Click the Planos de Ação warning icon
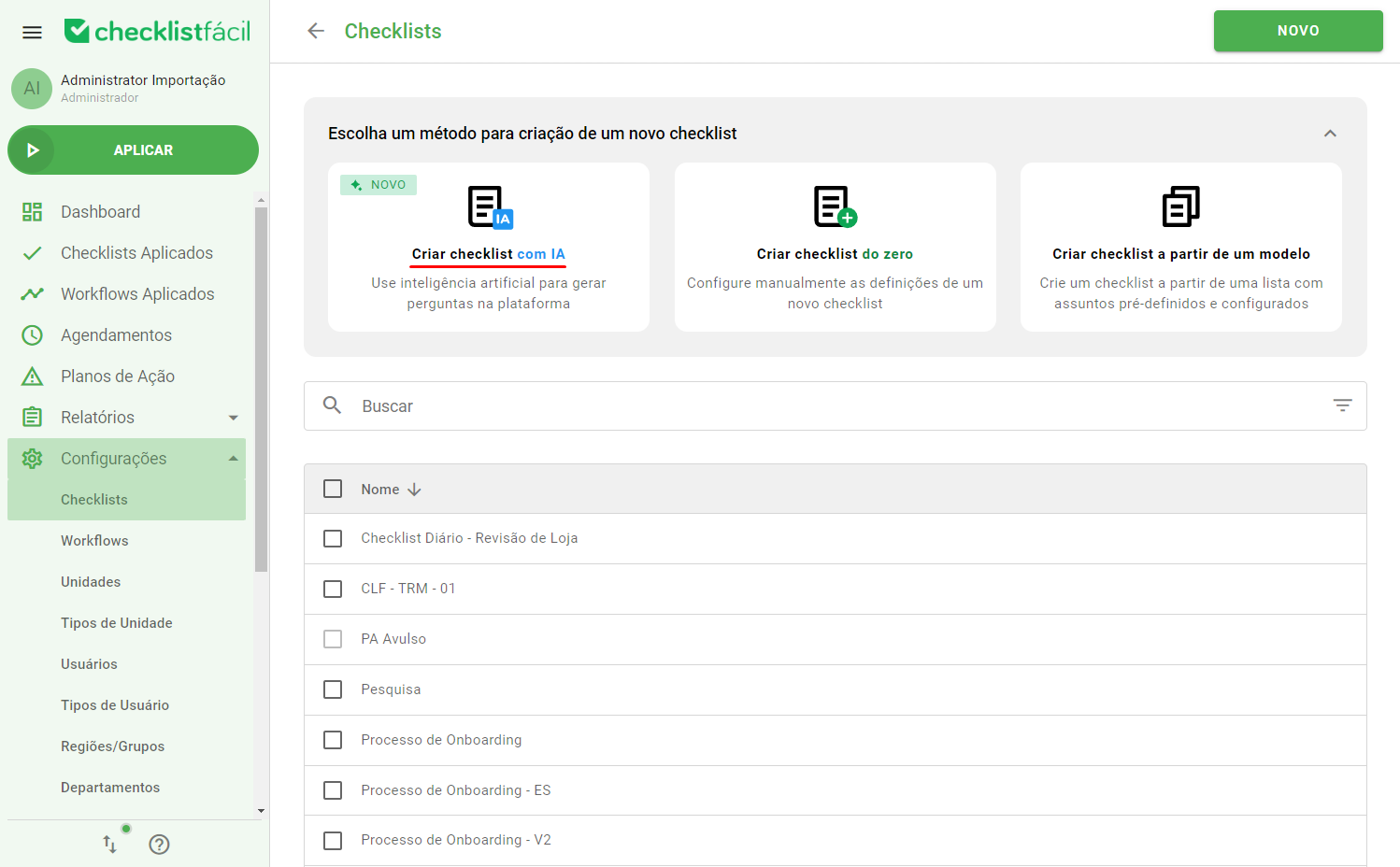The width and height of the screenshot is (1400, 867). pos(32,376)
